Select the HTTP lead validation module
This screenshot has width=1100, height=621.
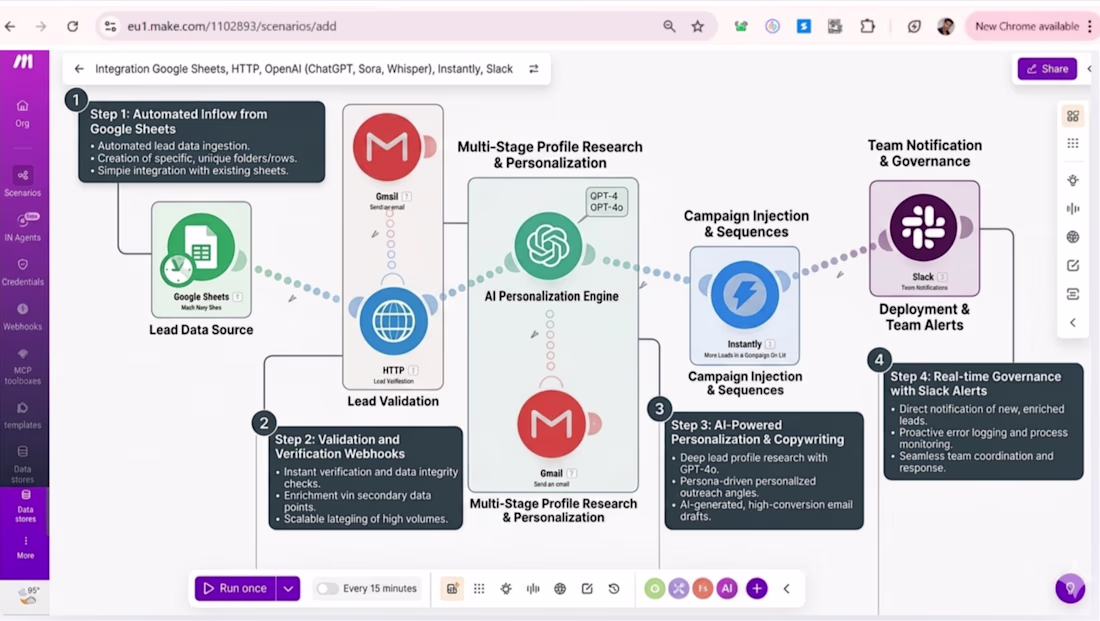(x=394, y=321)
